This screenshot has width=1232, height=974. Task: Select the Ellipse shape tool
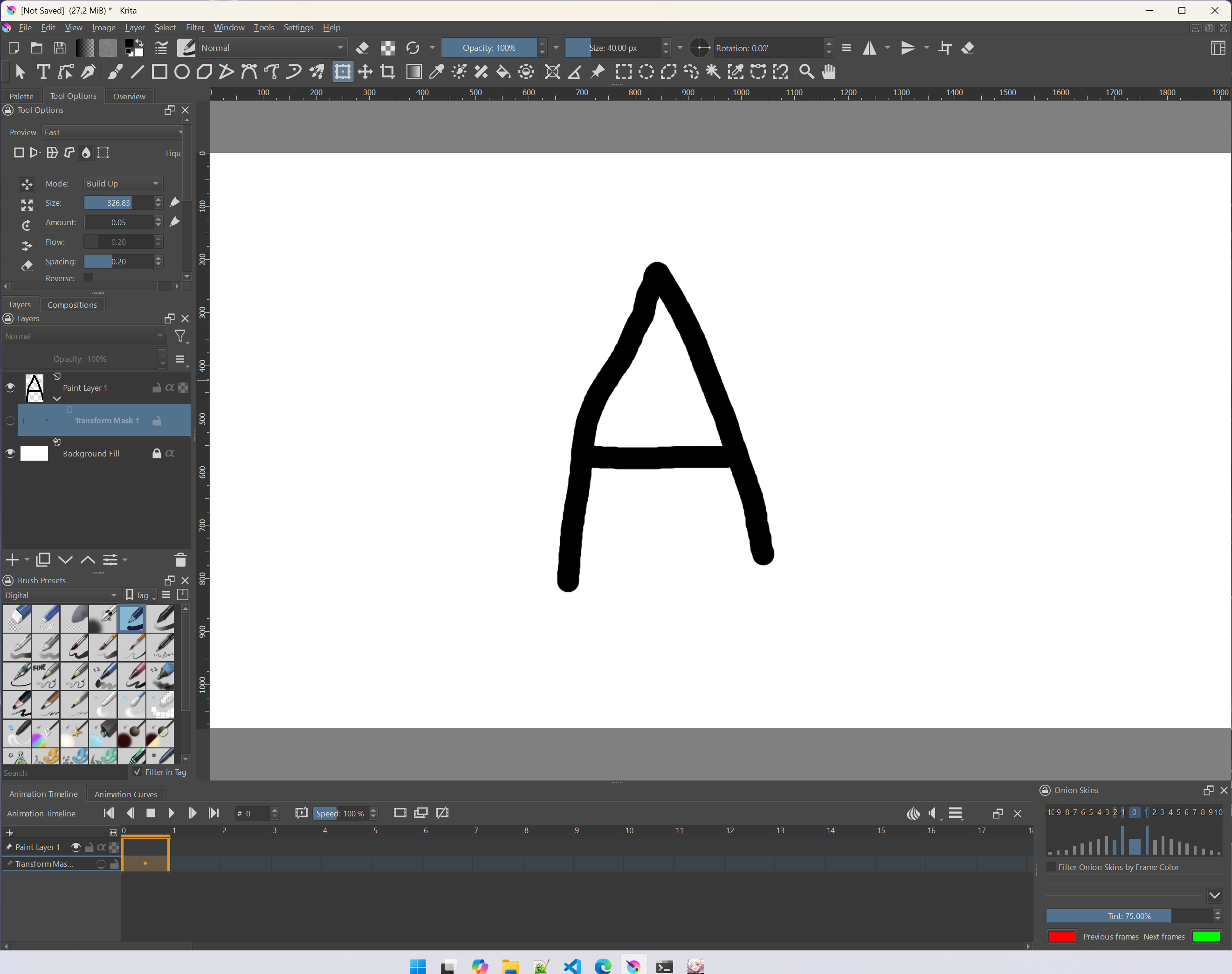coord(182,72)
